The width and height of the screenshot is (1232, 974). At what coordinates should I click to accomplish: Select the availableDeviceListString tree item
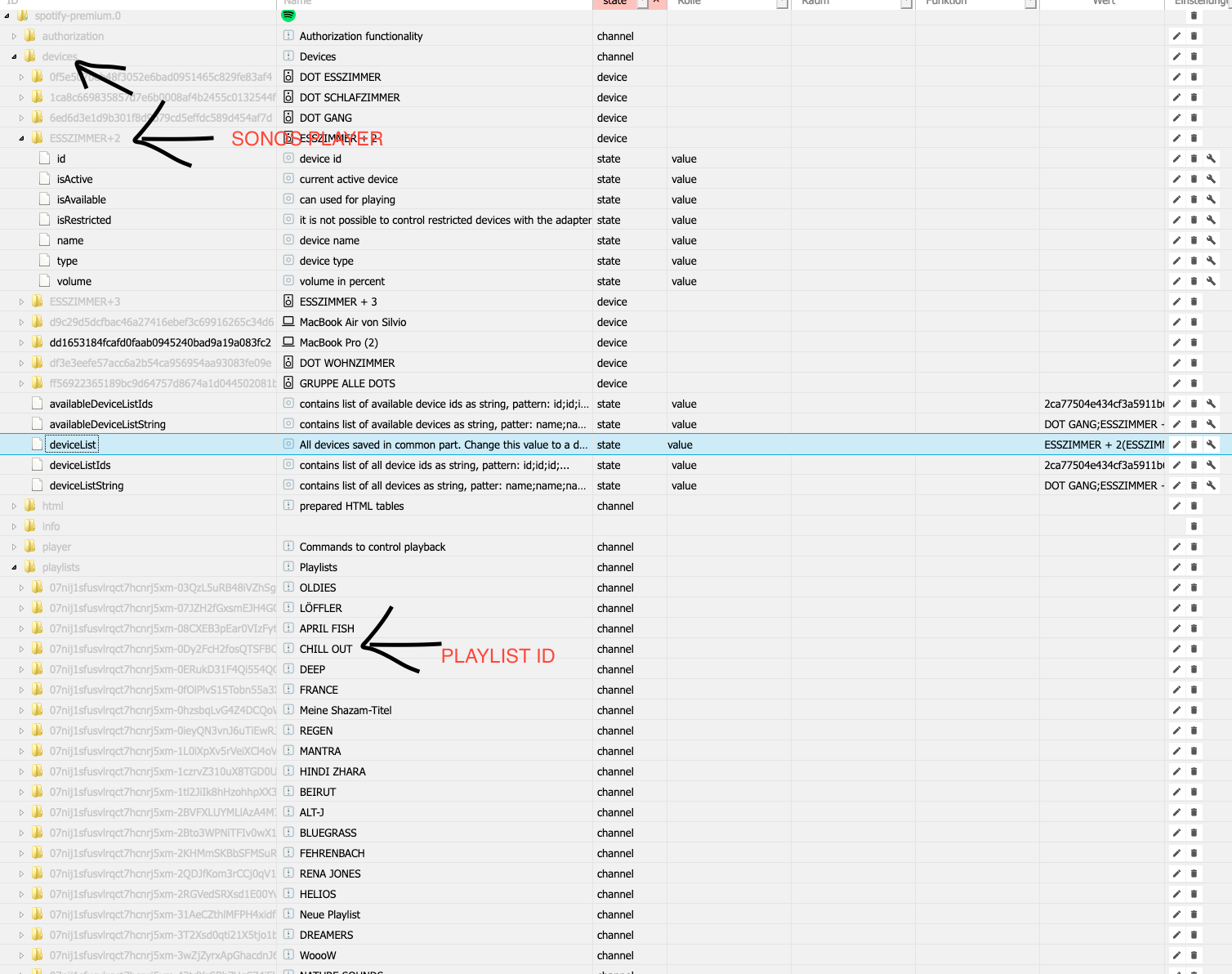(x=107, y=424)
